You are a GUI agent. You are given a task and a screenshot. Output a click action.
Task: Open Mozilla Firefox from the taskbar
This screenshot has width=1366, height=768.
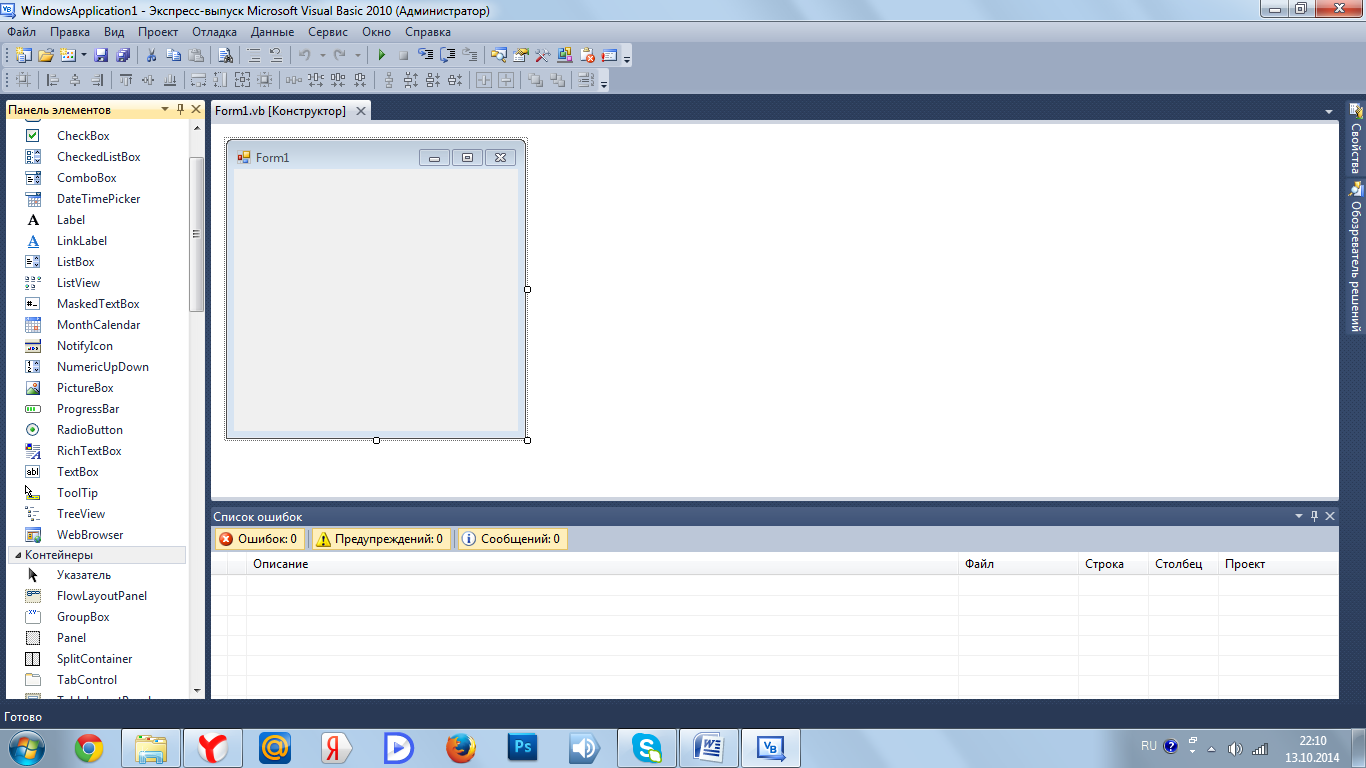(x=460, y=748)
